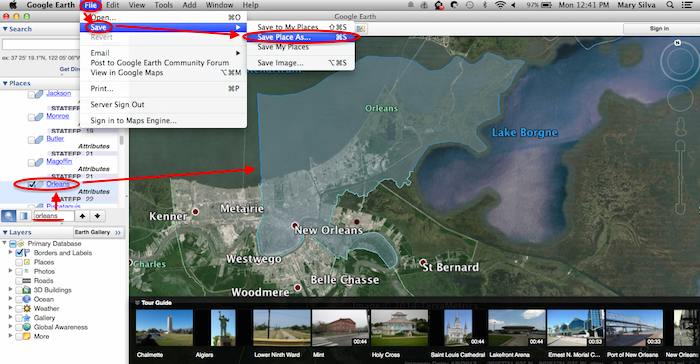The image size is (700, 364).
Task: Click the Global Awareness layer icon
Action: pyautogui.click(x=27, y=327)
